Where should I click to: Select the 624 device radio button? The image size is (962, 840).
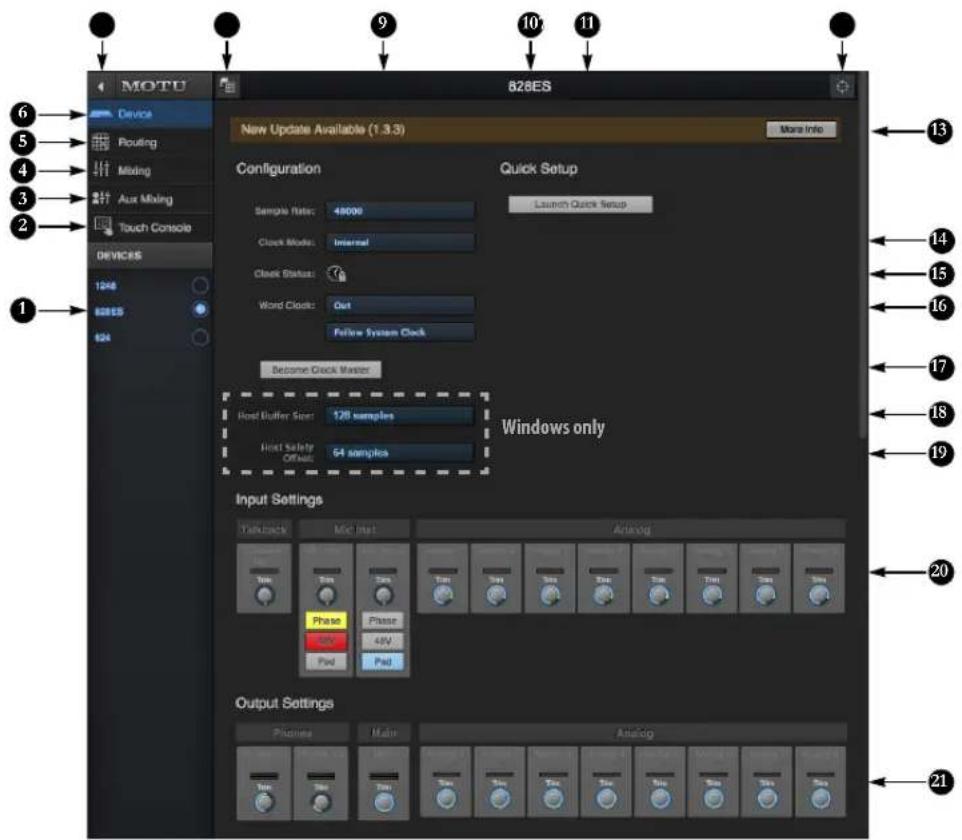coord(200,337)
